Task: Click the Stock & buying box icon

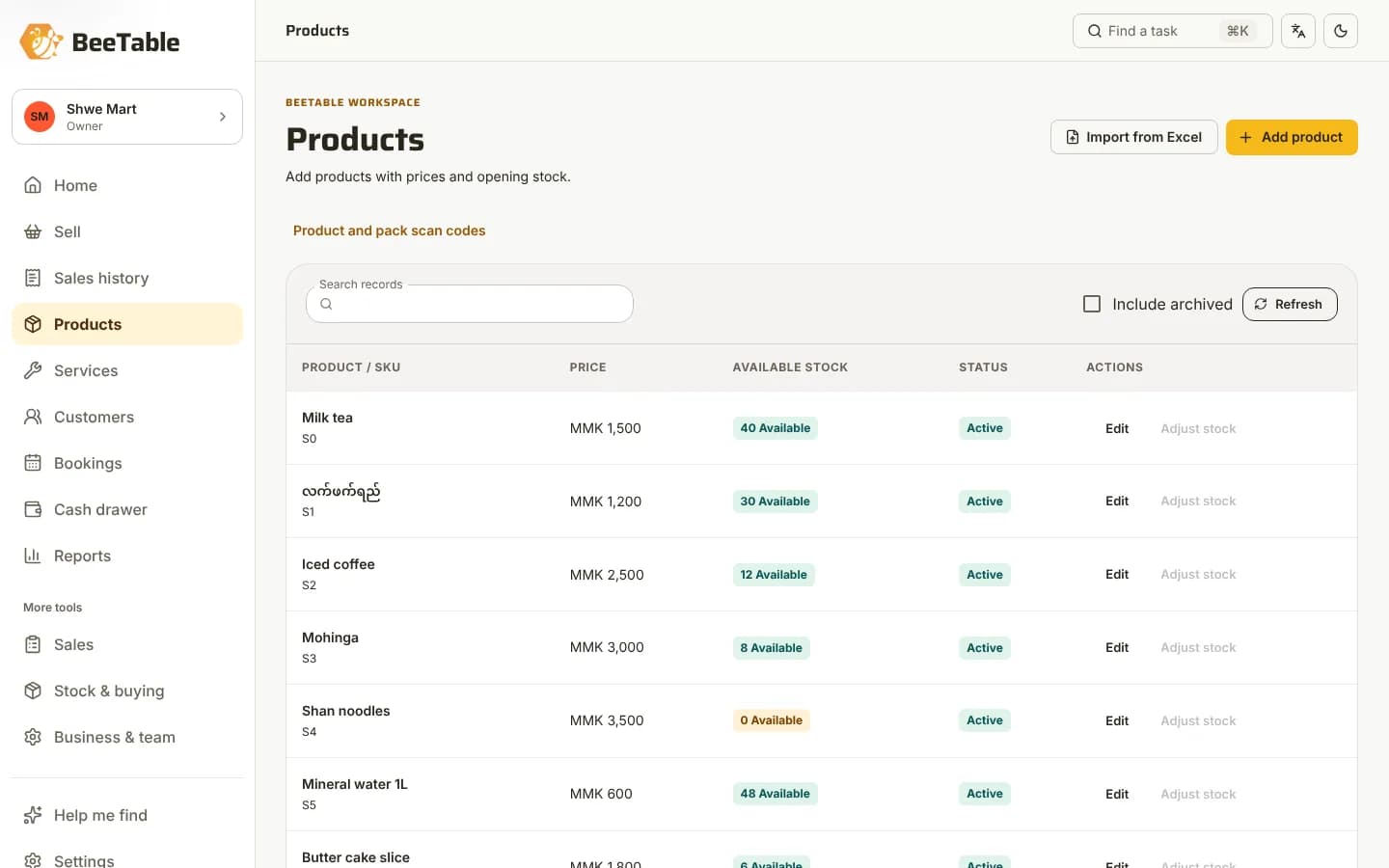Action: (33, 691)
